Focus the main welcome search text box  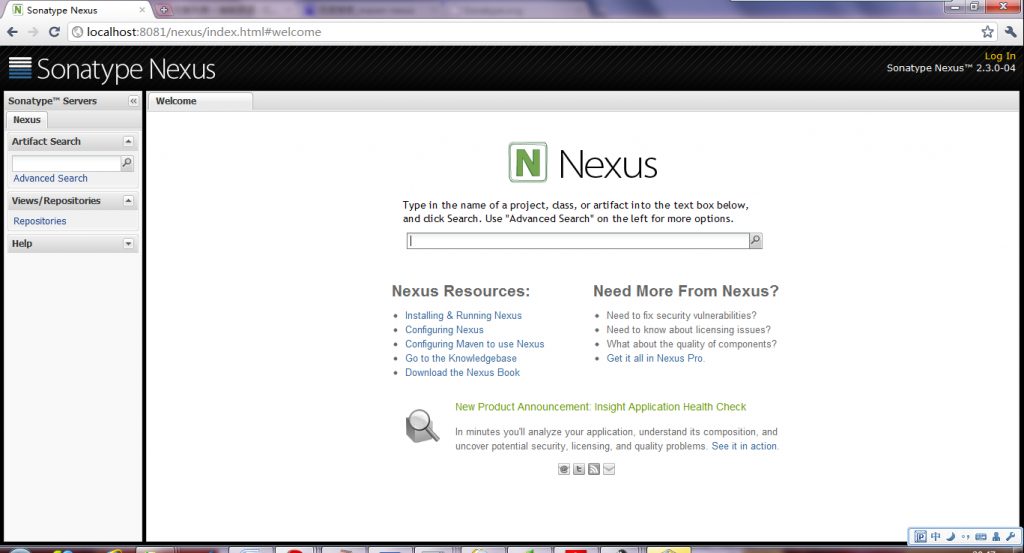tap(578, 241)
